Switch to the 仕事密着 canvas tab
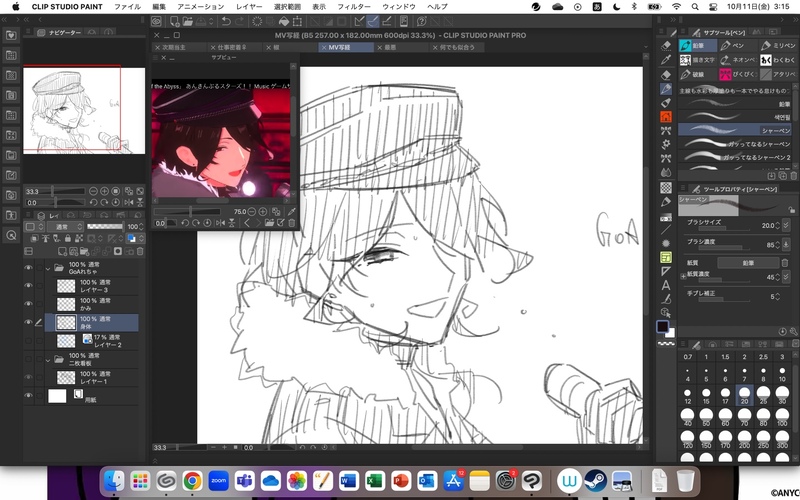The width and height of the screenshot is (800, 500). [x=234, y=47]
